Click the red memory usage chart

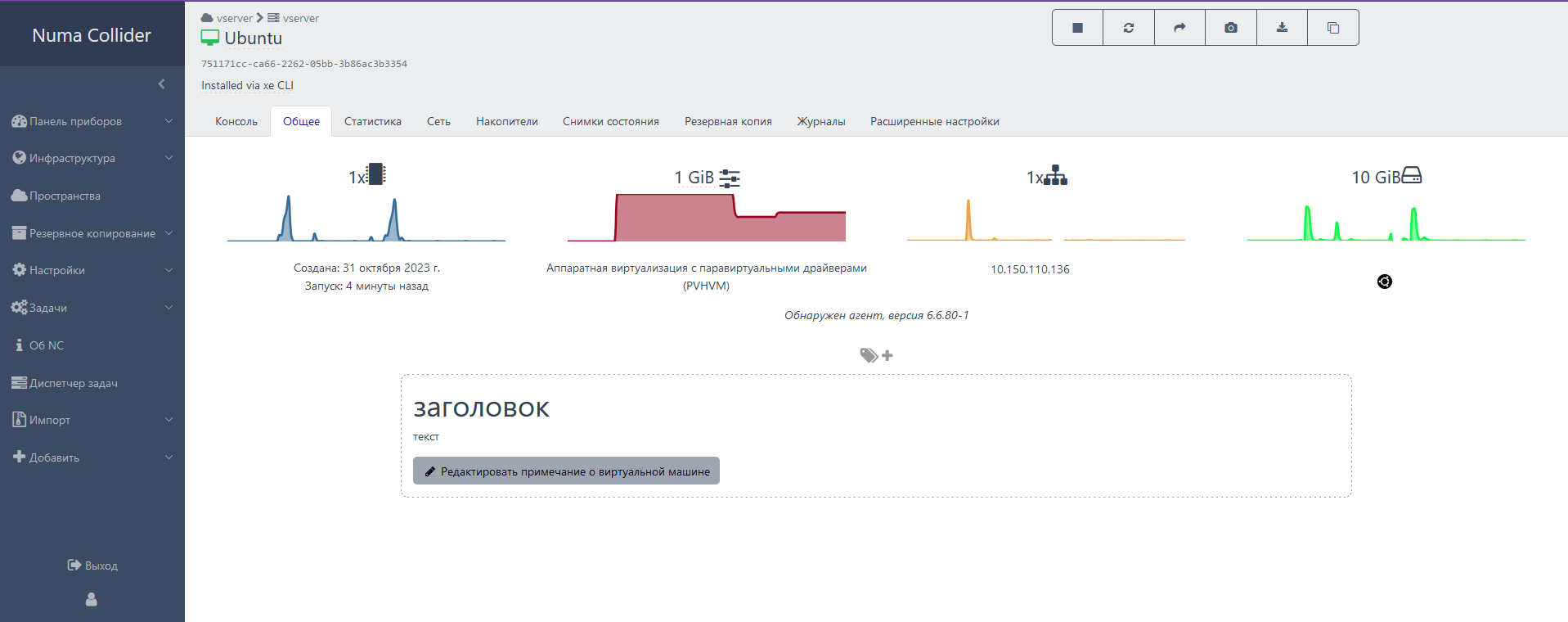point(707,218)
